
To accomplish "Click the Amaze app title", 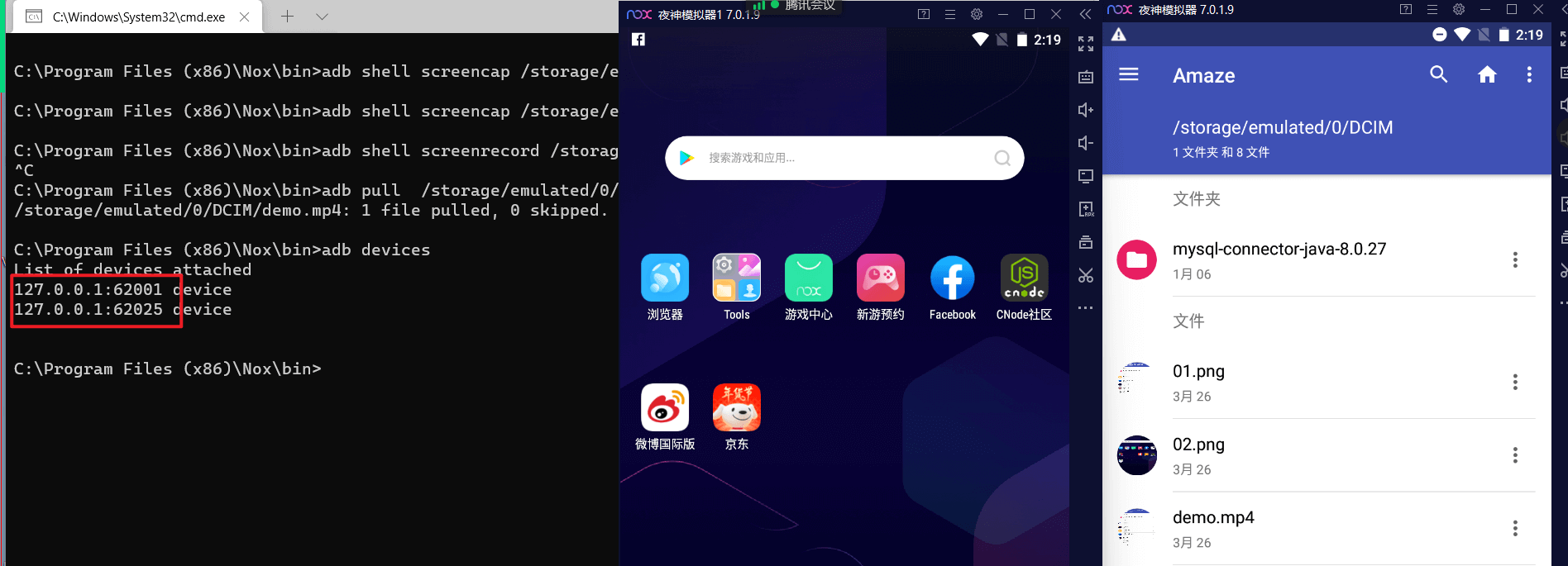I will coord(1203,76).
